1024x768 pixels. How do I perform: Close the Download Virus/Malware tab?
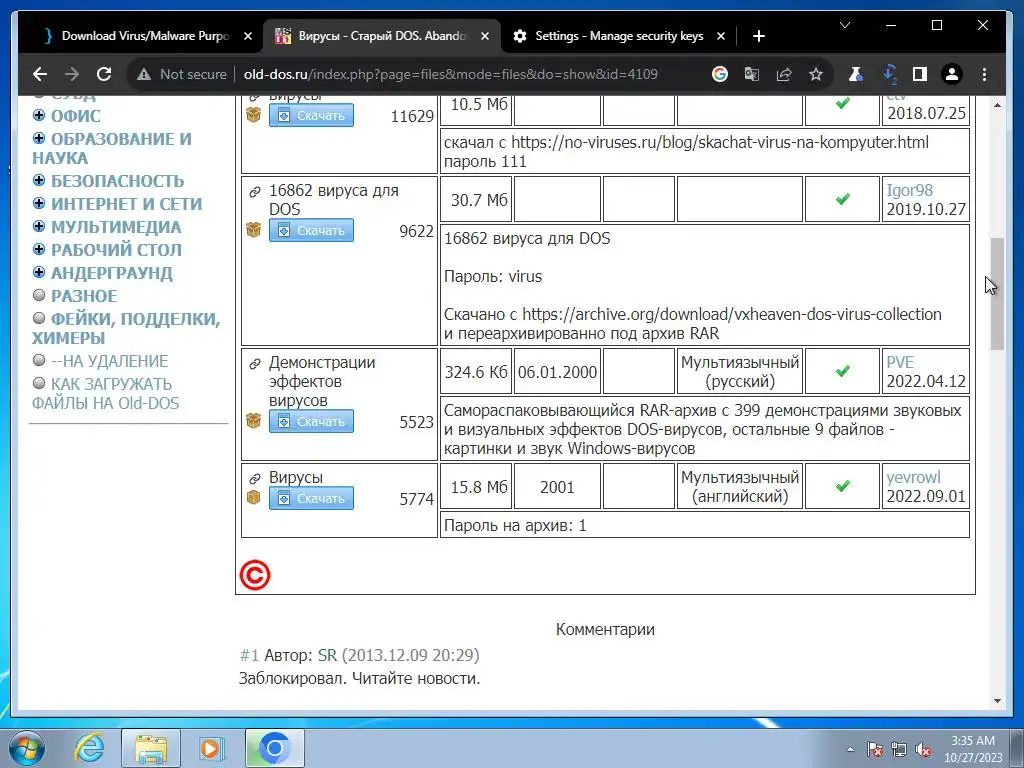pos(248,37)
